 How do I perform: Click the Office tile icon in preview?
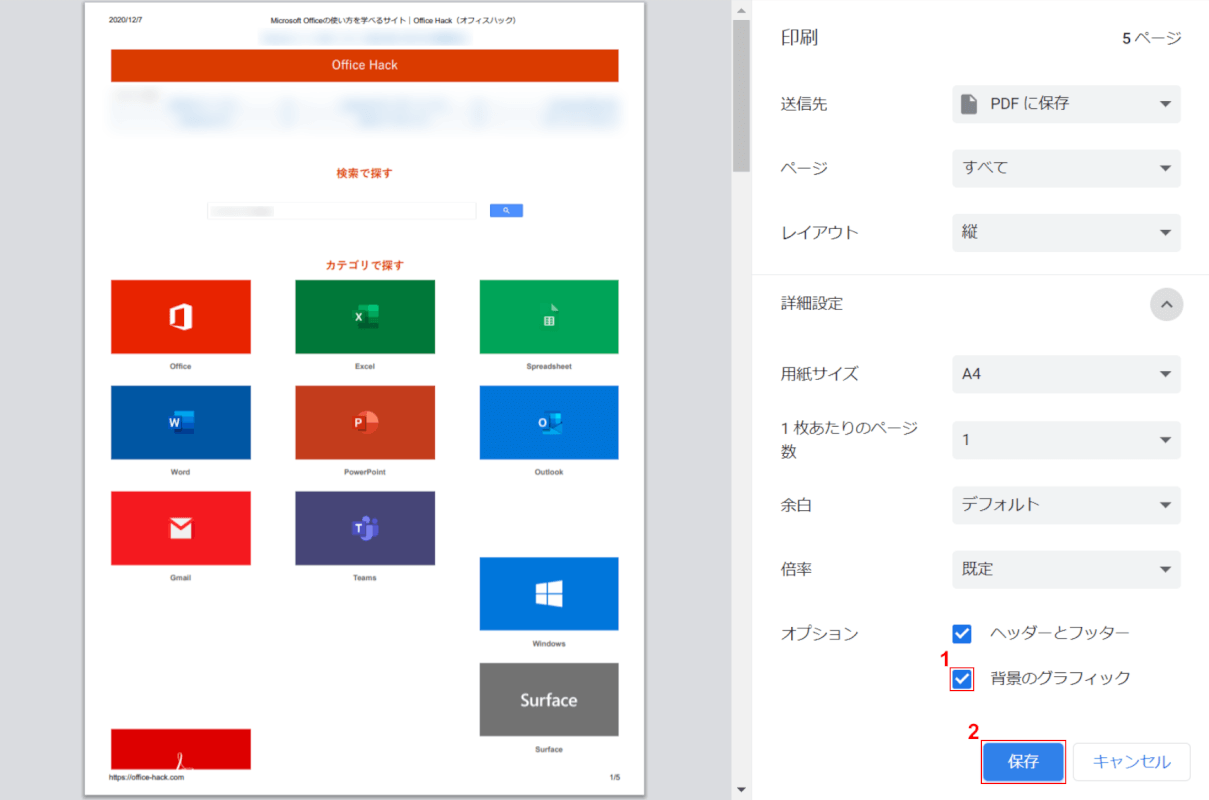(x=180, y=317)
